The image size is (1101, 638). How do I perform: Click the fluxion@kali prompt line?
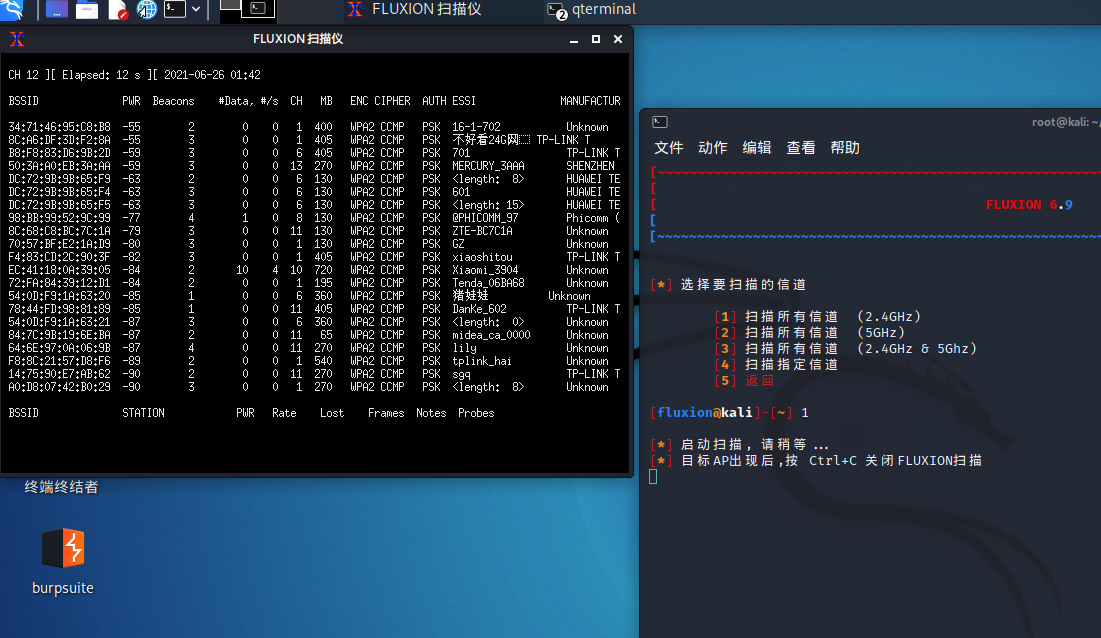(730, 413)
